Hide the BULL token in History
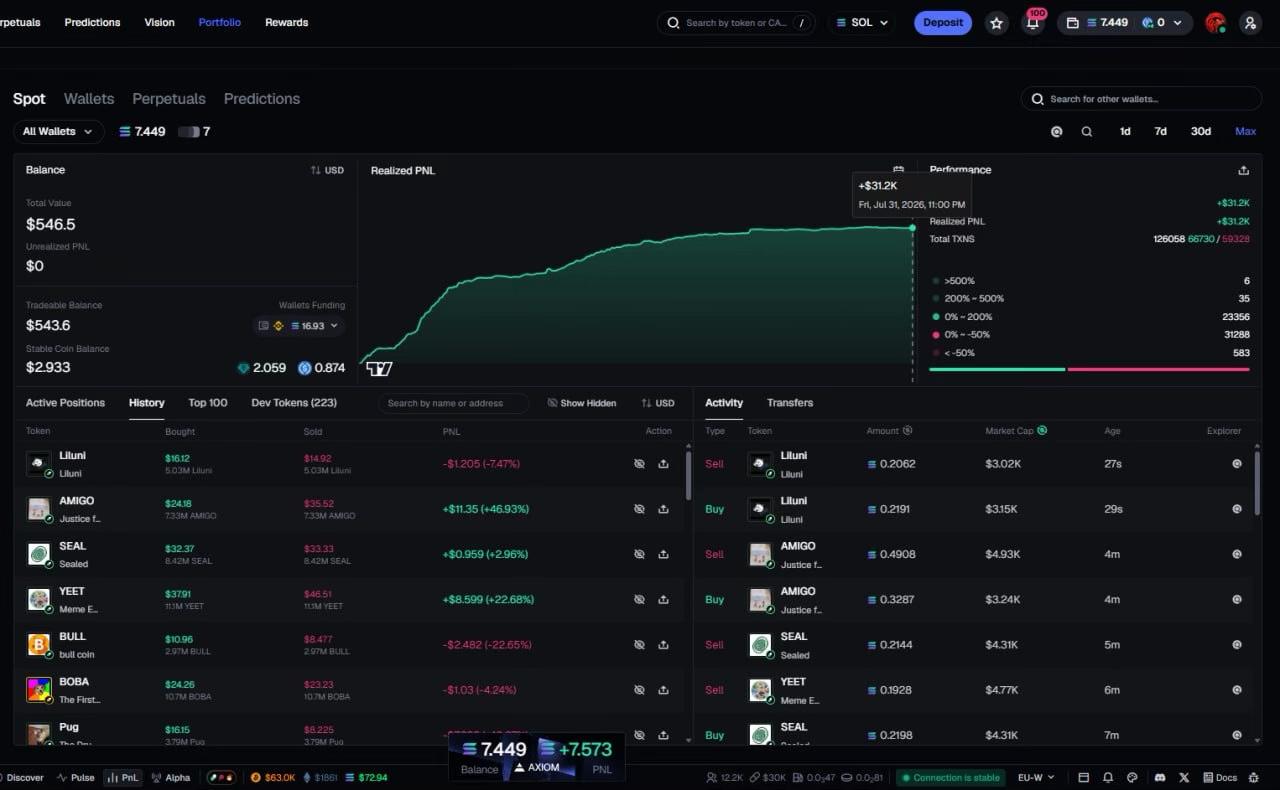 point(639,644)
